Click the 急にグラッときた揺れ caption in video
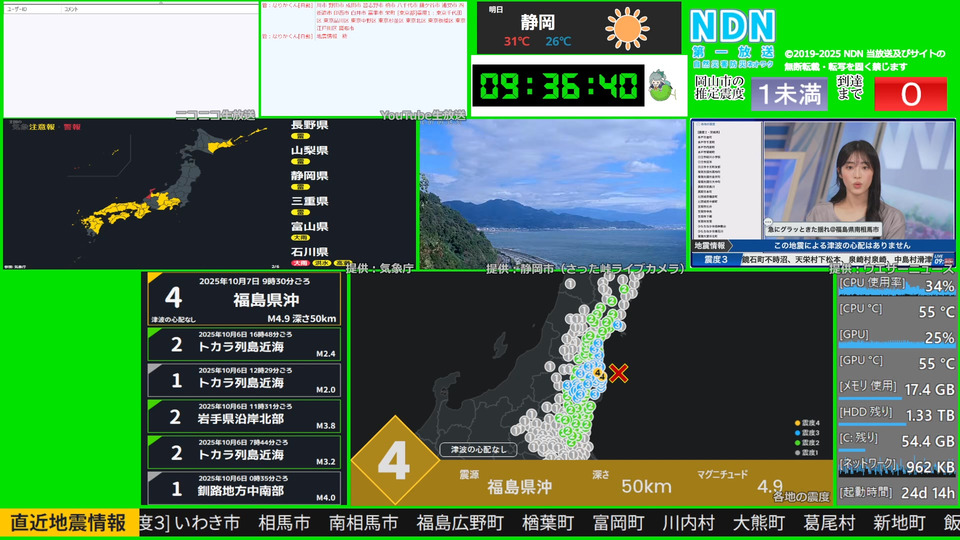The image size is (960, 540). tap(824, 230)
